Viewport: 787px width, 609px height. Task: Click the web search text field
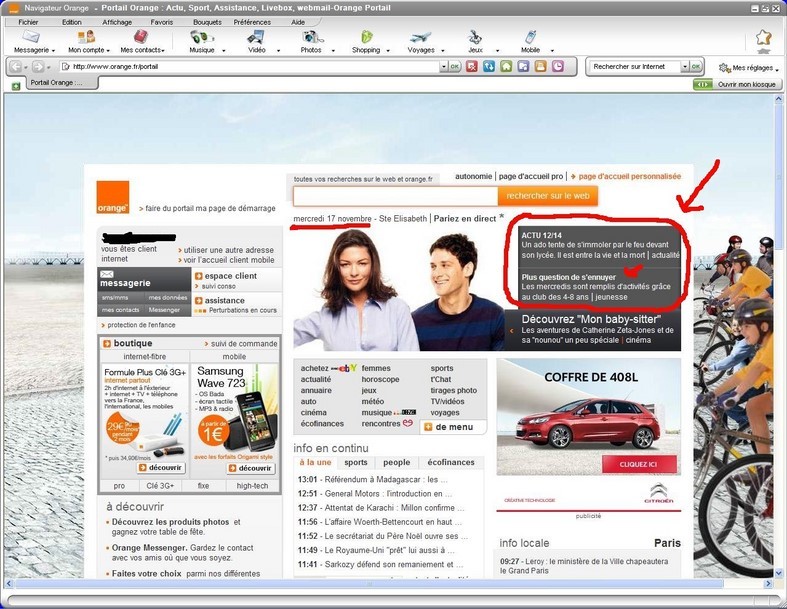pos(396,196)
